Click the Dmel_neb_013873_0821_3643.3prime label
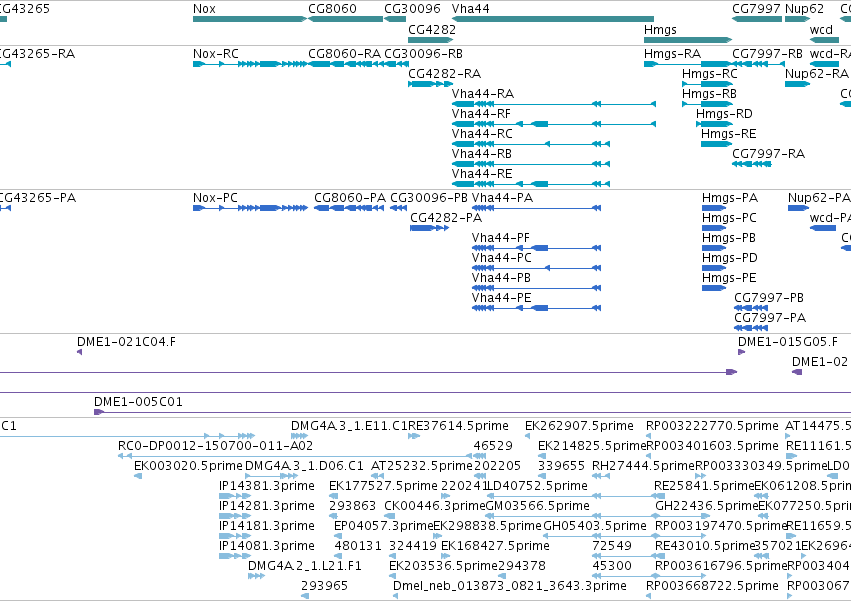851x601 pixels. (x=510, y=586)
